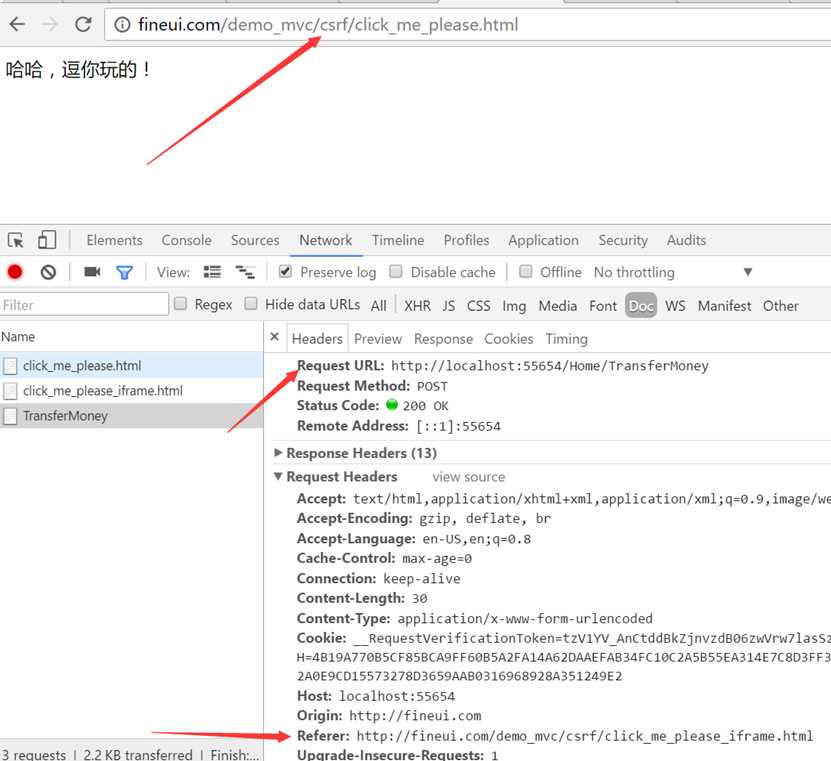Screen dimensions: 831x761
Task: Activate the inspect element picker icon
Action: click(x=15, y=240)
